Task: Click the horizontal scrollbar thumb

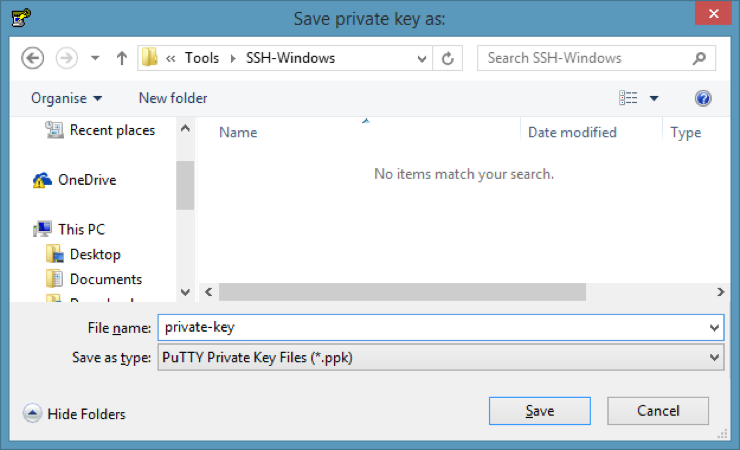Action: (x=402, y=292)
